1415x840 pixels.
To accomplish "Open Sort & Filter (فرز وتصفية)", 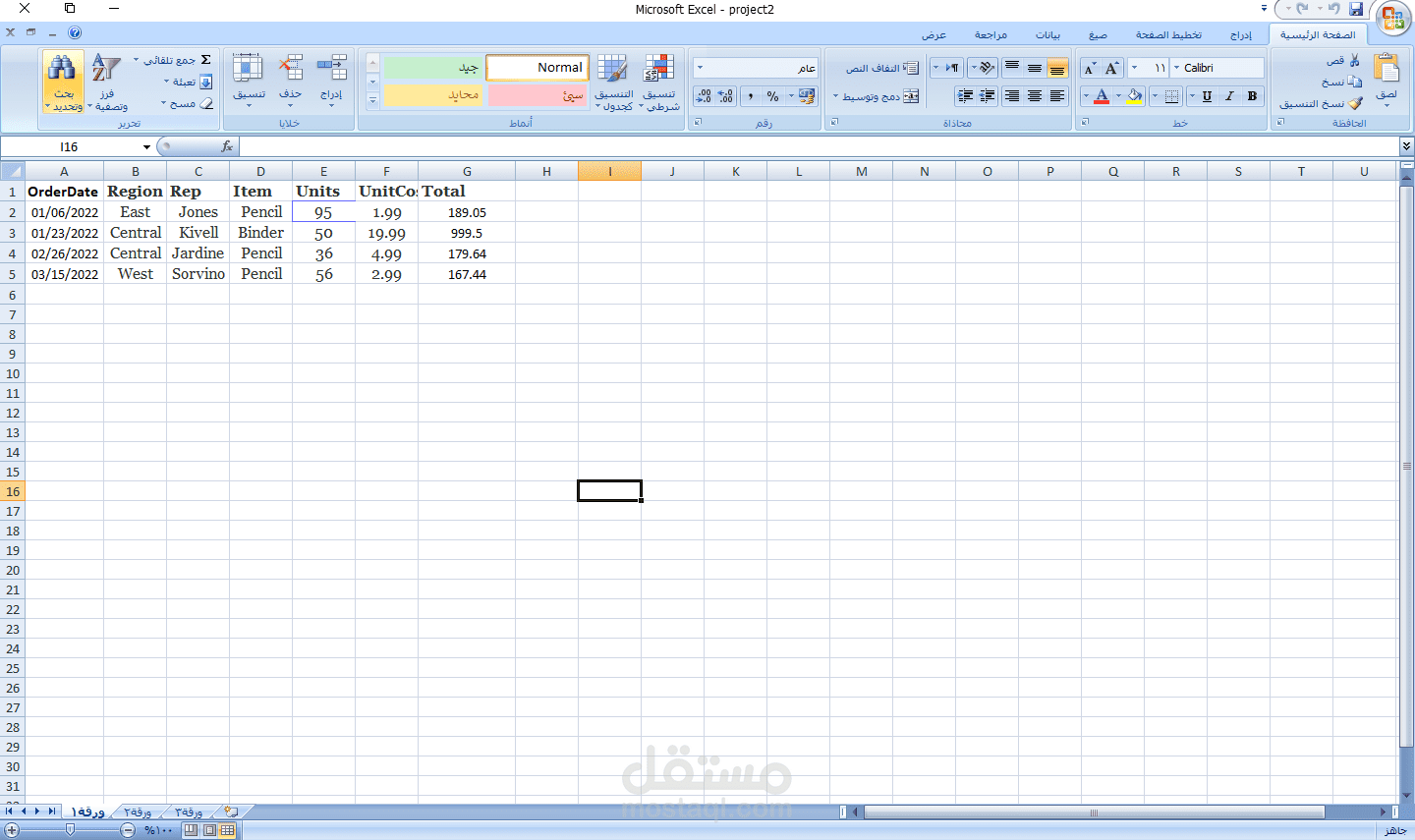I will point(107,83).
